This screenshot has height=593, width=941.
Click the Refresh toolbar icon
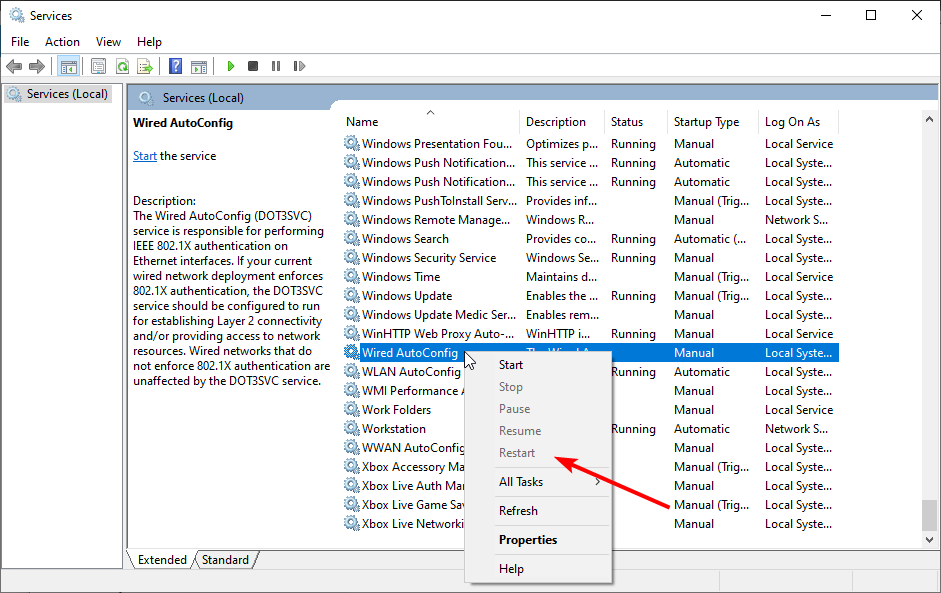122,66
